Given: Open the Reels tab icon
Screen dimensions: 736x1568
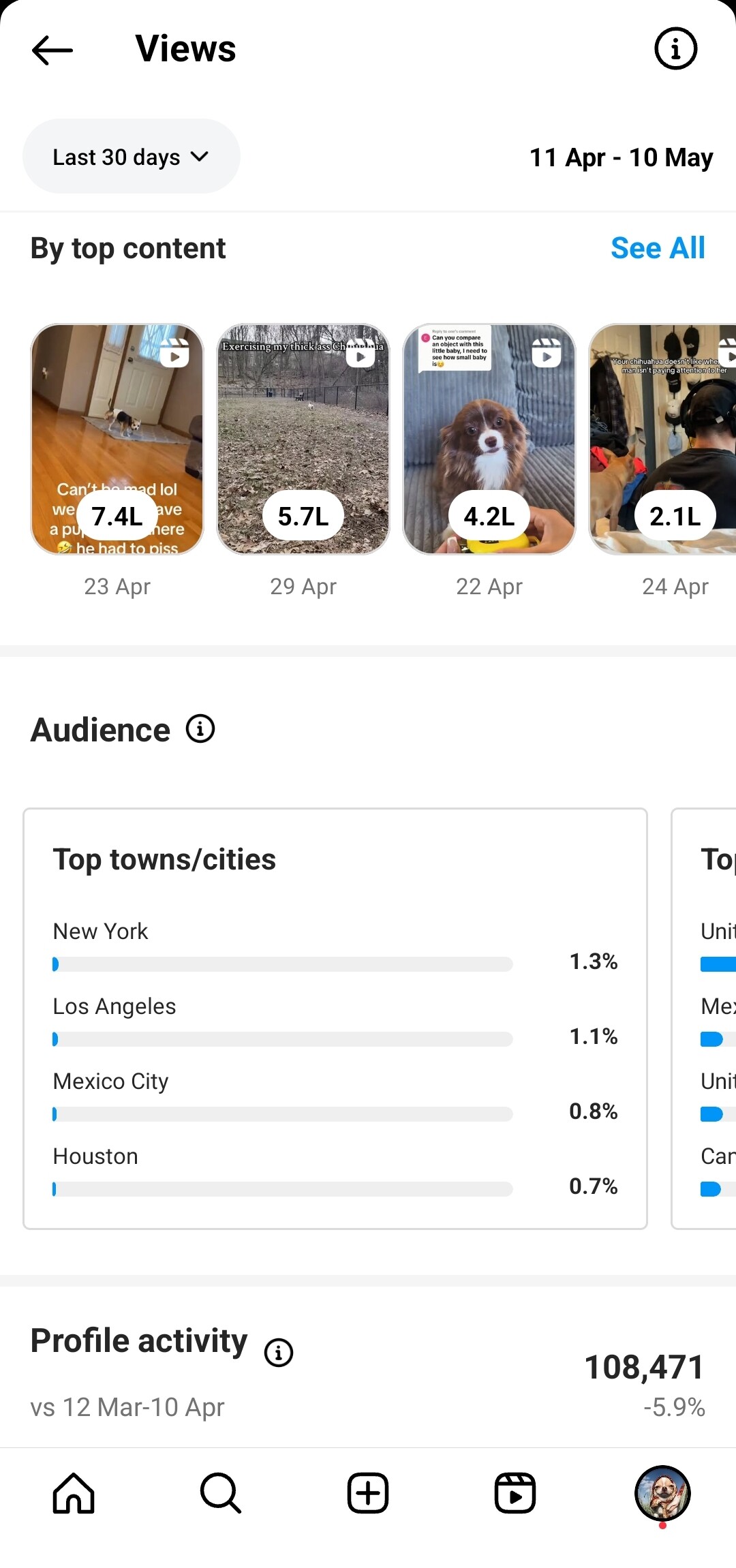Looking at the screenshot, I should tap(515, 1493).
